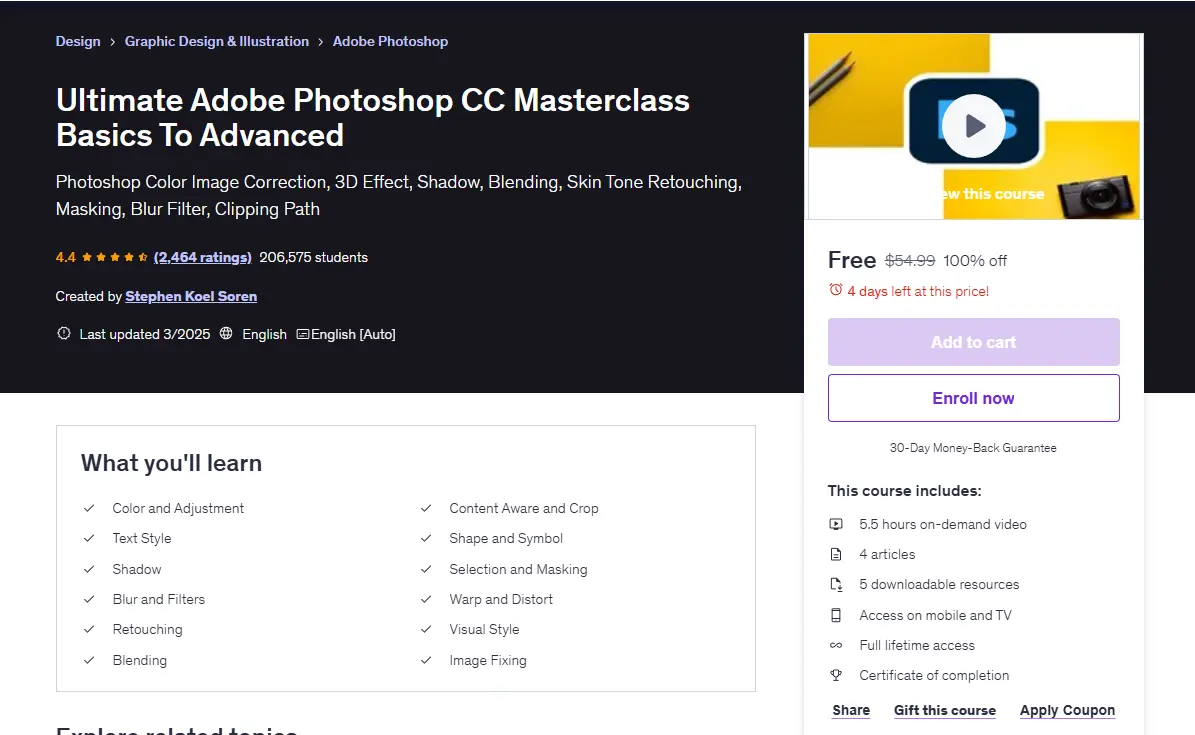Viewport: 1195px width, 735px height.
Task: Click the 206,575 students text
Action: (313, 258)
